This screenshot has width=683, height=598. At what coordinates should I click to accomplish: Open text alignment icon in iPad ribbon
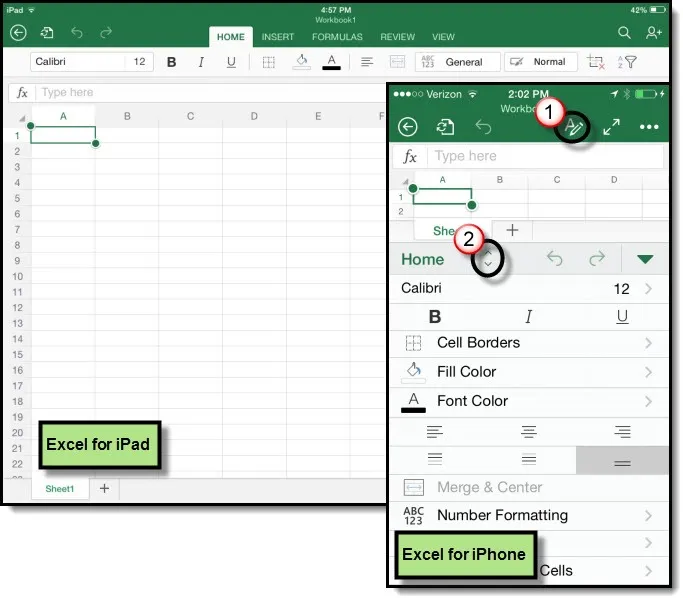(x=367, y=62)
